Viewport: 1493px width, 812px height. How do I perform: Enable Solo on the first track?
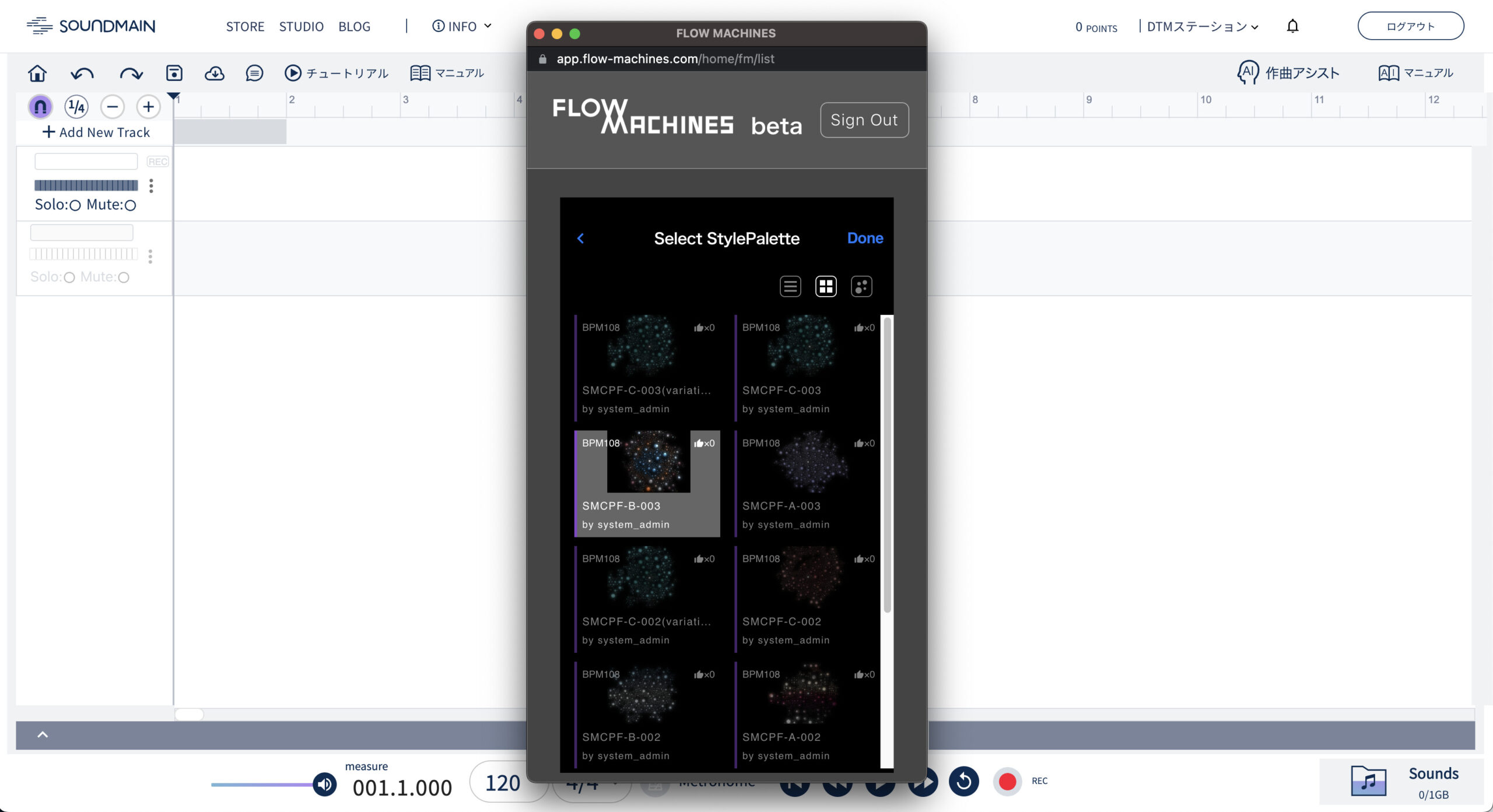[x=75, y=205]
